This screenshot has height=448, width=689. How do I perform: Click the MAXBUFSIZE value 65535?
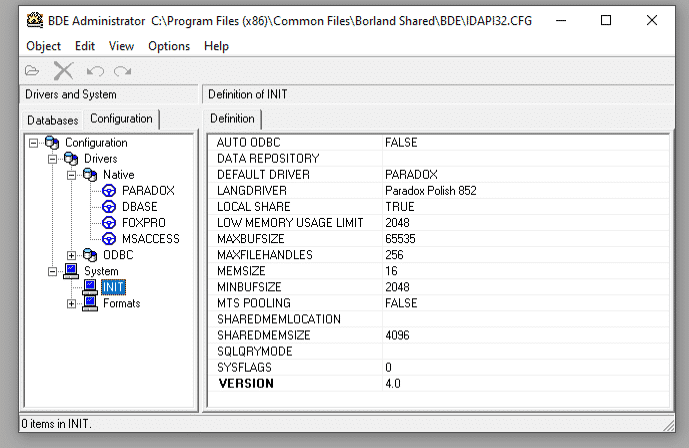point(400,239)
